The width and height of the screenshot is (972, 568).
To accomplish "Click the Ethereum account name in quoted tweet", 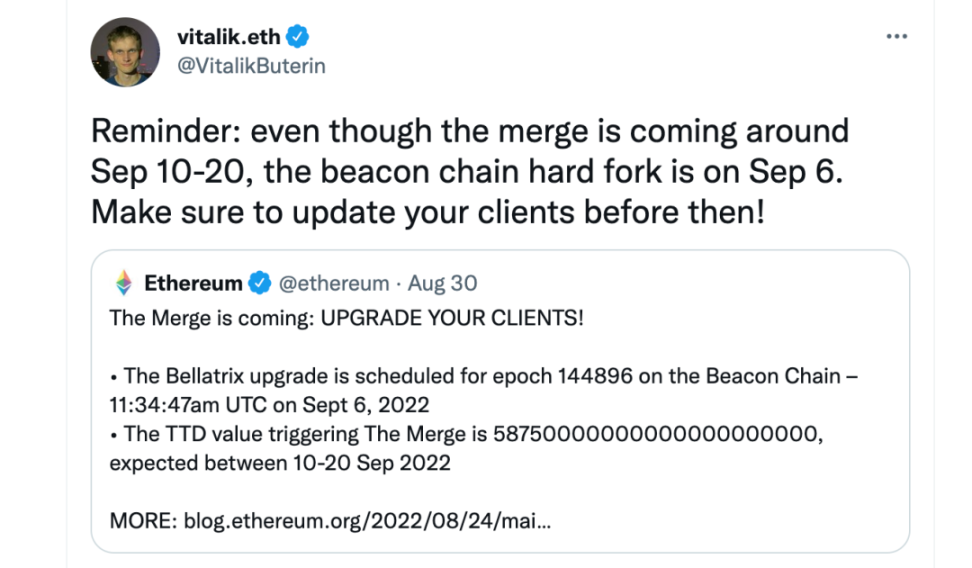I will pos(193,283).
